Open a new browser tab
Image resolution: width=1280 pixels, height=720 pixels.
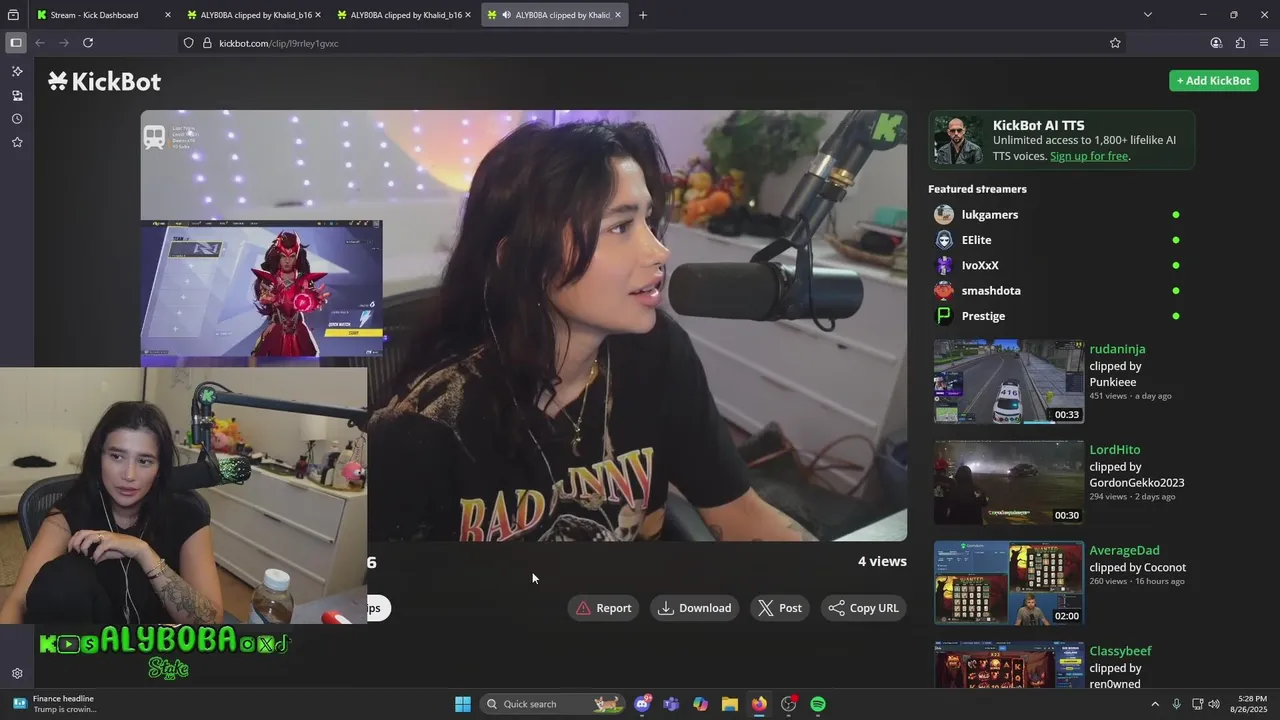[643, 15]
